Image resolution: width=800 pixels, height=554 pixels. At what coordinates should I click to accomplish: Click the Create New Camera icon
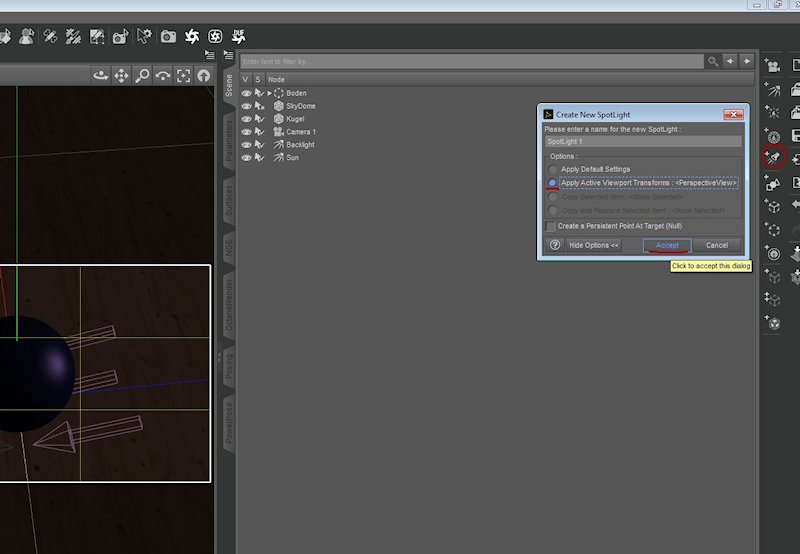click(x=772, y=65)
